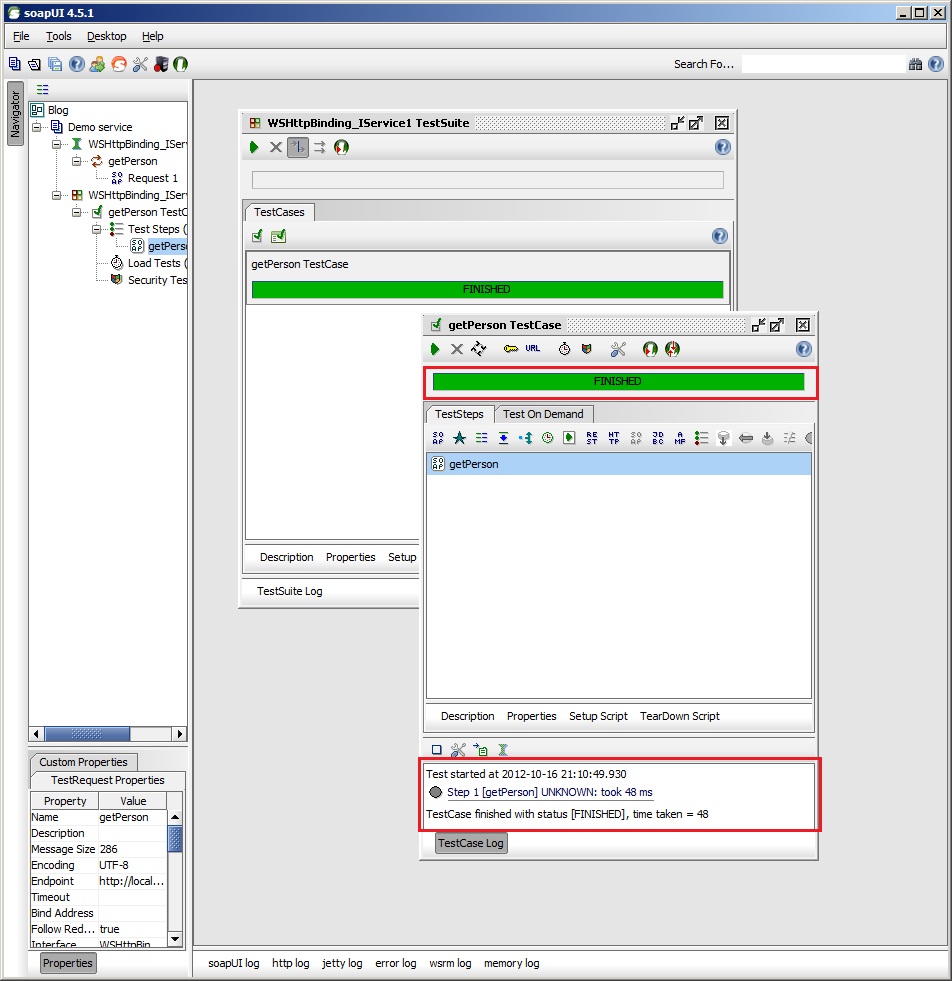This screenshot has height=981, width=952.
Task: Open the Help menu
Action: click(153, 36)
